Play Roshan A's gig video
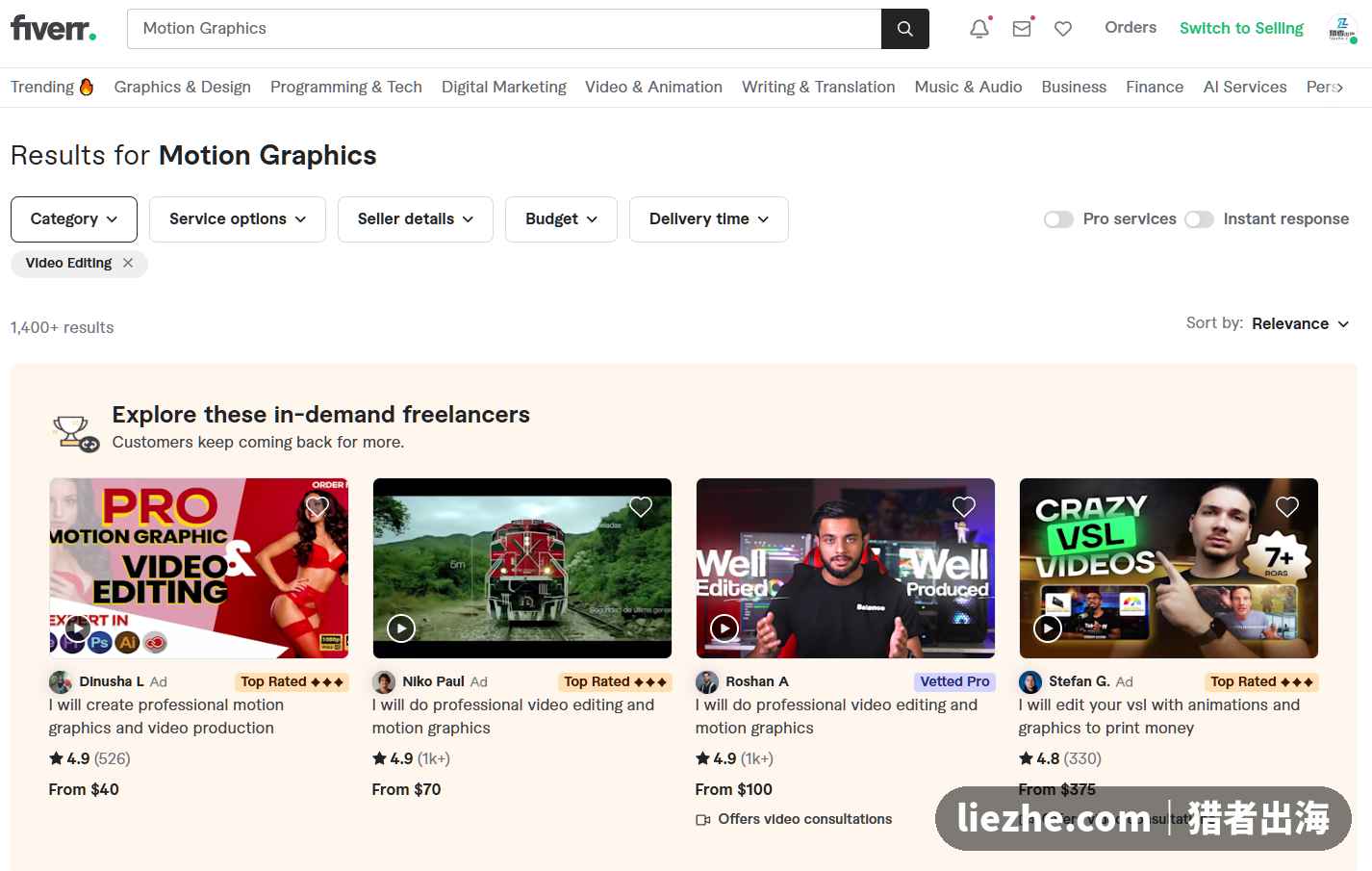Image resolution: width=1372 pixels, height=871 pixels. point(724,628)
